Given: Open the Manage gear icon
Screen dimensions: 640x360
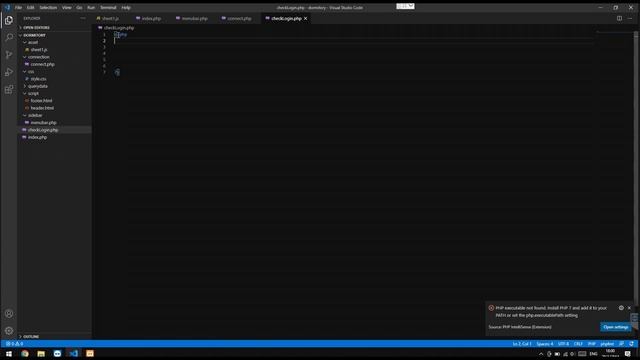Looking at the screenshot, I should click(9, 331).
